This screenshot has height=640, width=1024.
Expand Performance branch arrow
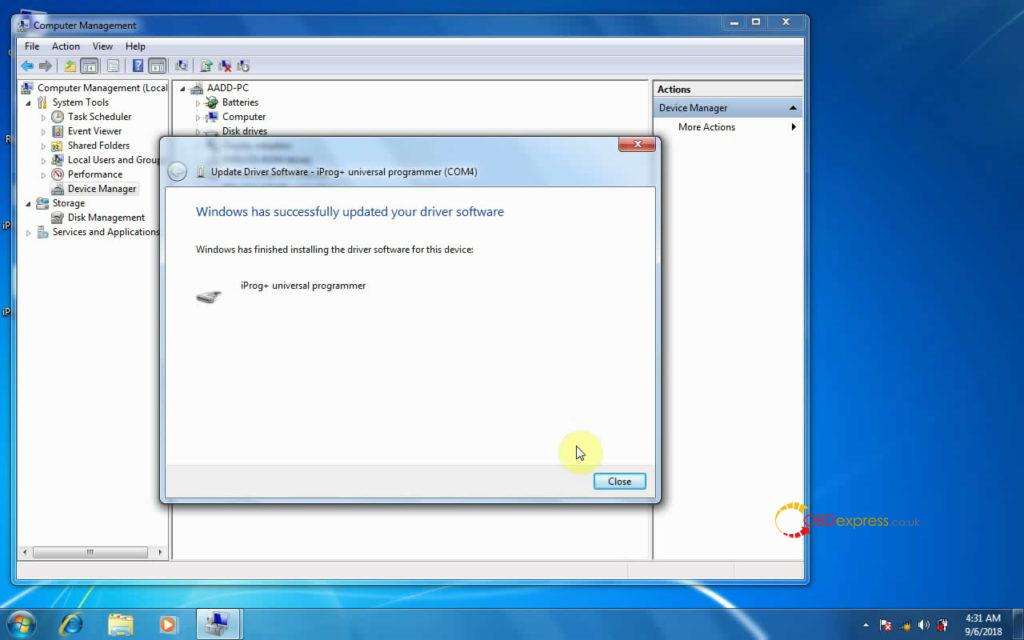point(44,174)
